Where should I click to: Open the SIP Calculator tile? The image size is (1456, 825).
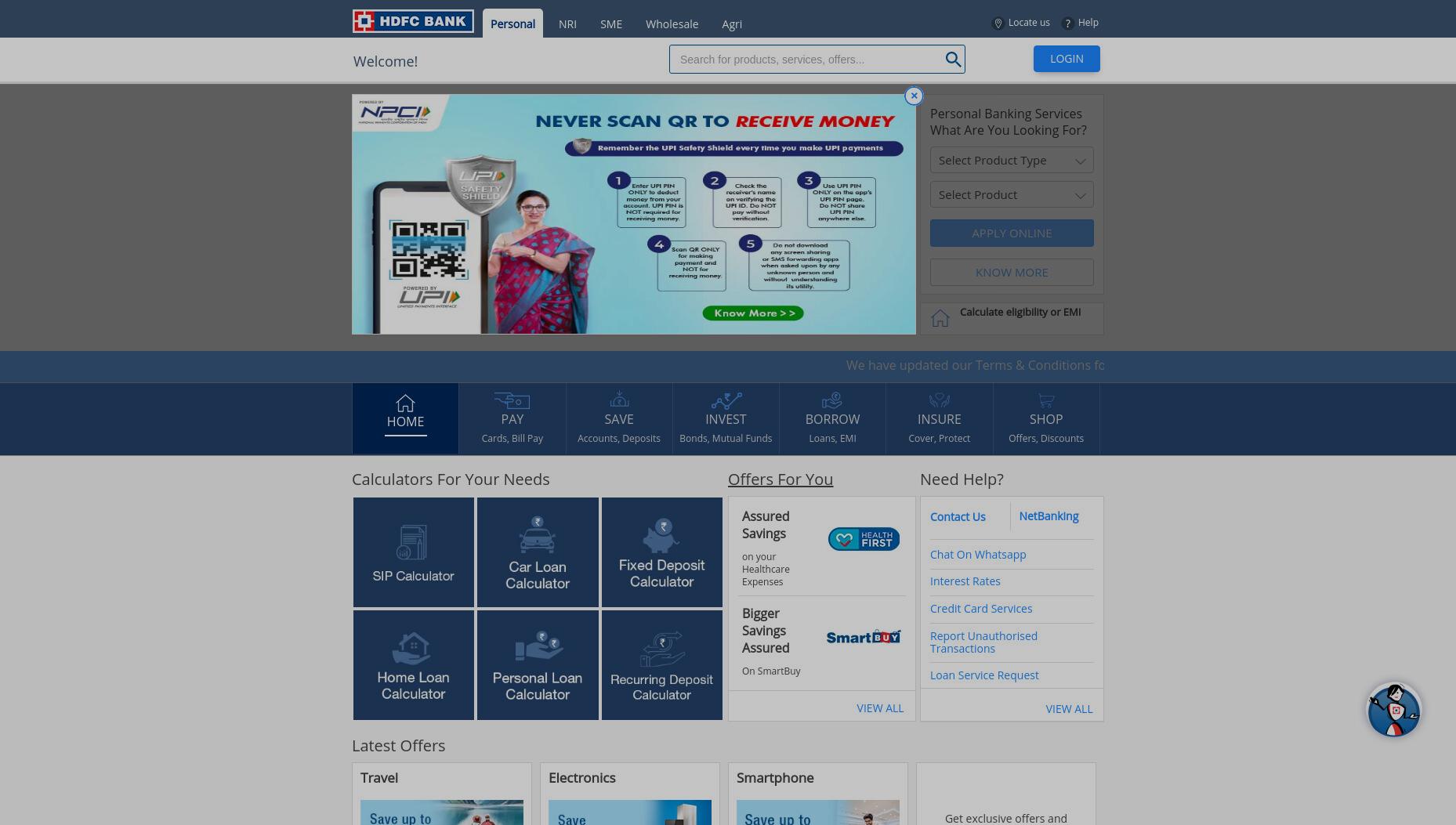tap(414, 552)
